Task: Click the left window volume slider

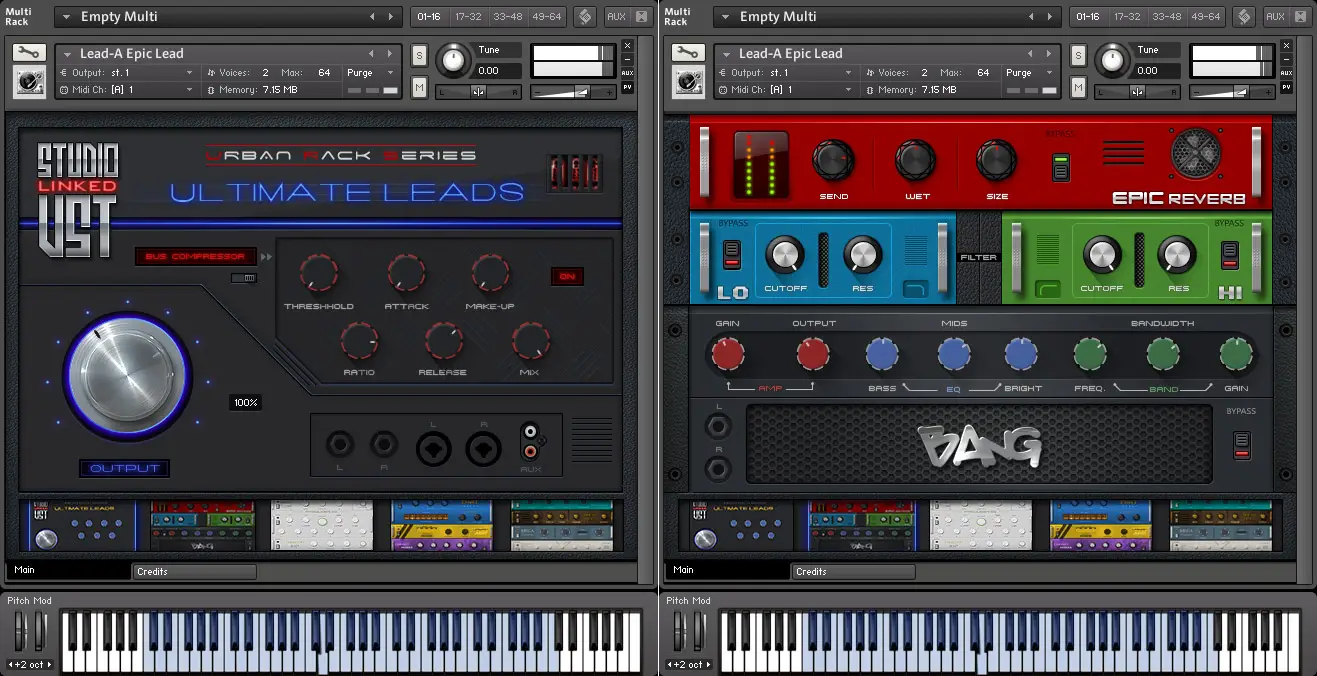Action: coord(573,92)
